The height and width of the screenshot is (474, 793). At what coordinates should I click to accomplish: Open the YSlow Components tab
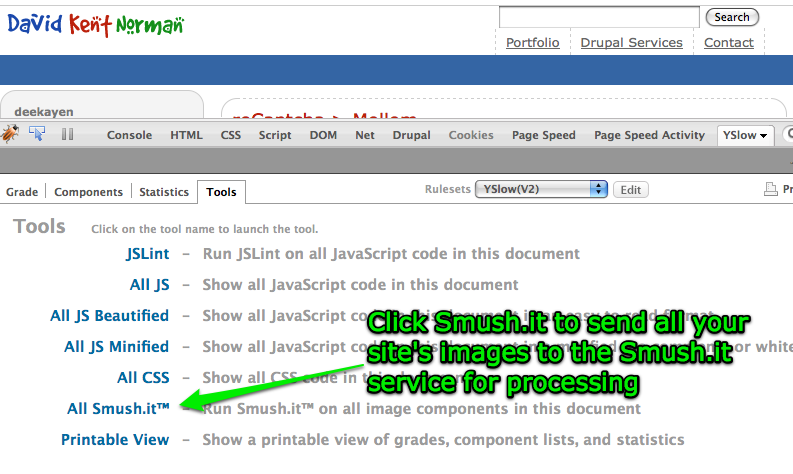[89, 192]
